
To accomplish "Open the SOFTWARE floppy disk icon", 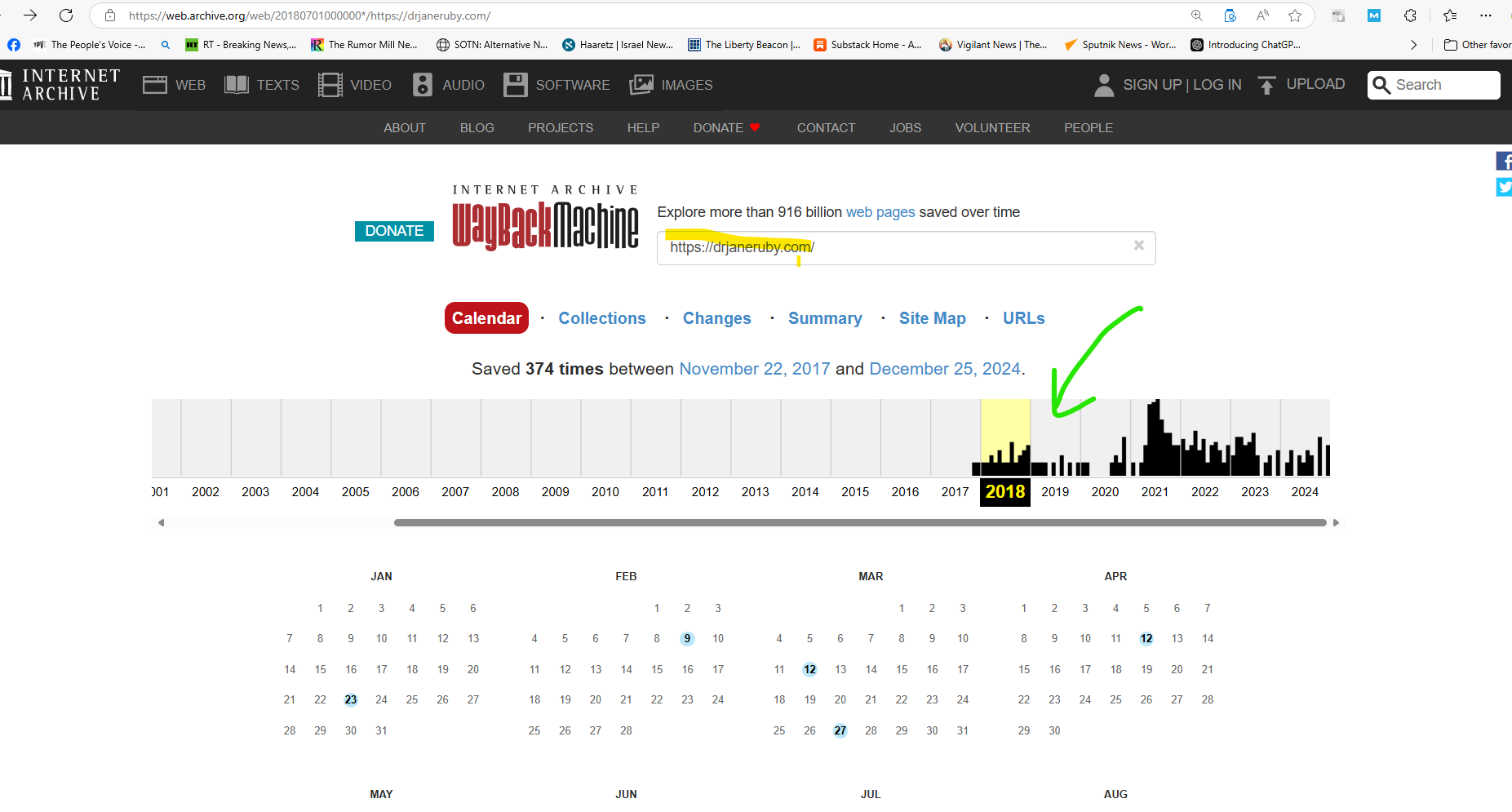I will click(x=516, y=85).
